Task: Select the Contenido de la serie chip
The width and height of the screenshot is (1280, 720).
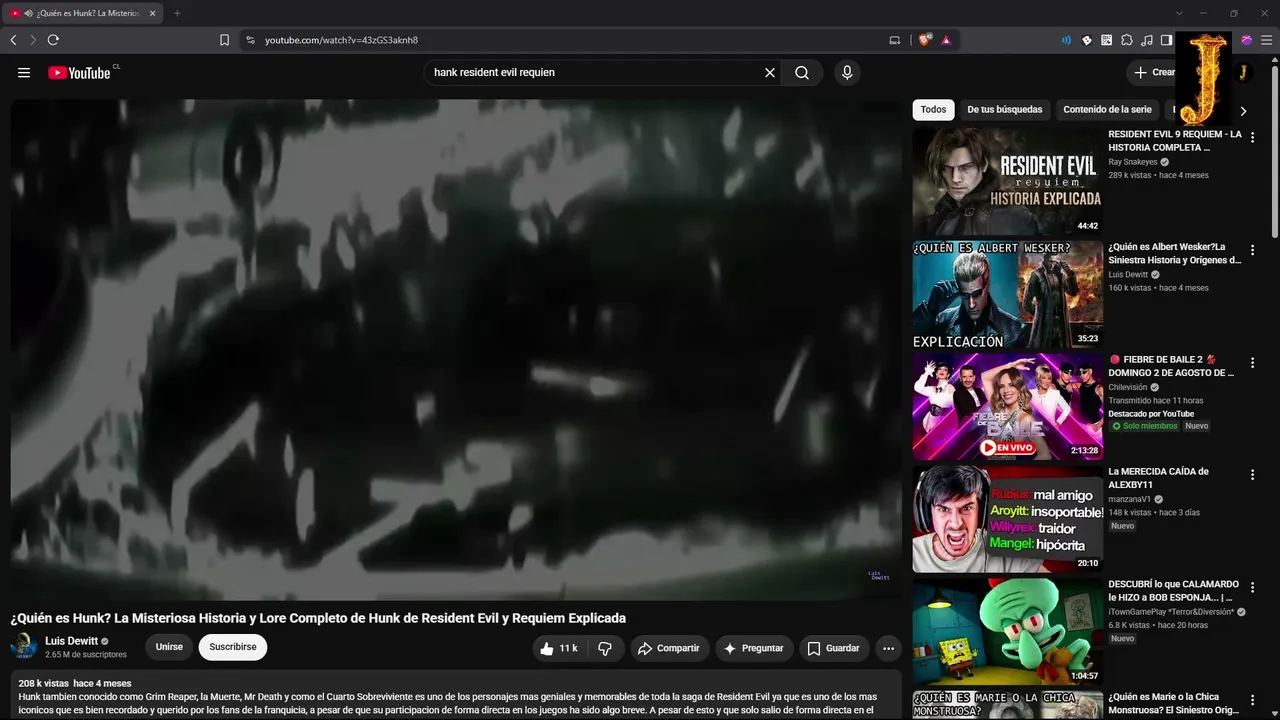Action: click(1107, 110)
